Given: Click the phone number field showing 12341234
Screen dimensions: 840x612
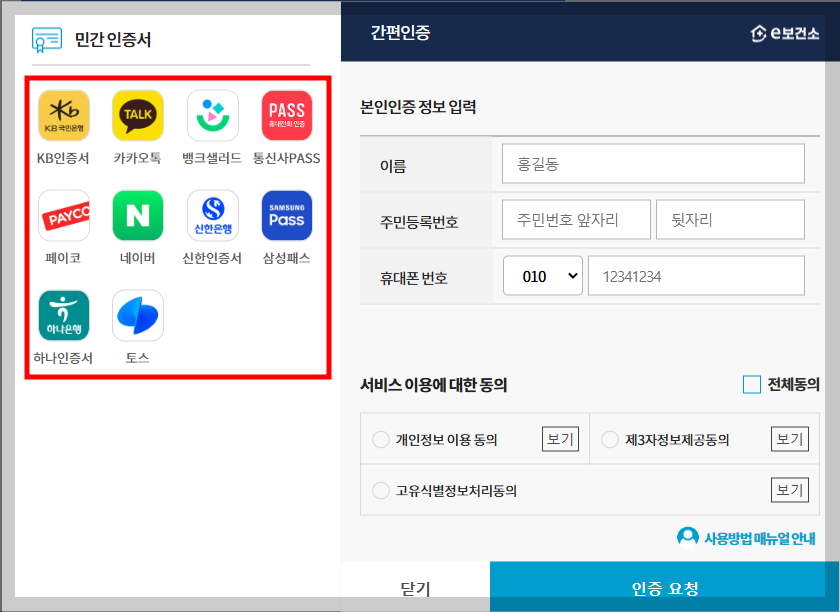Looking at the screenshot, I should (x=696, y=276).
